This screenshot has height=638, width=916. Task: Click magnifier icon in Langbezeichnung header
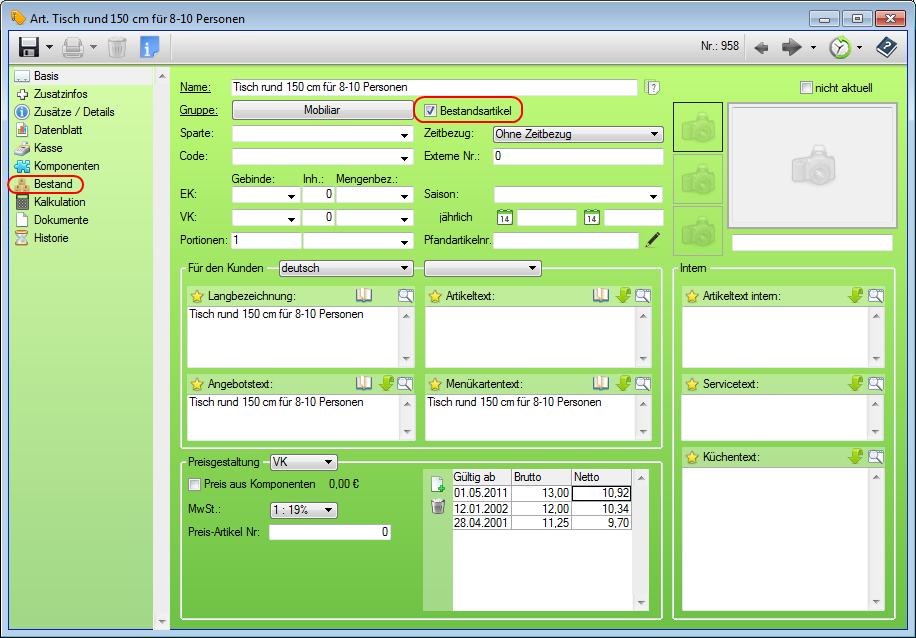405,296
